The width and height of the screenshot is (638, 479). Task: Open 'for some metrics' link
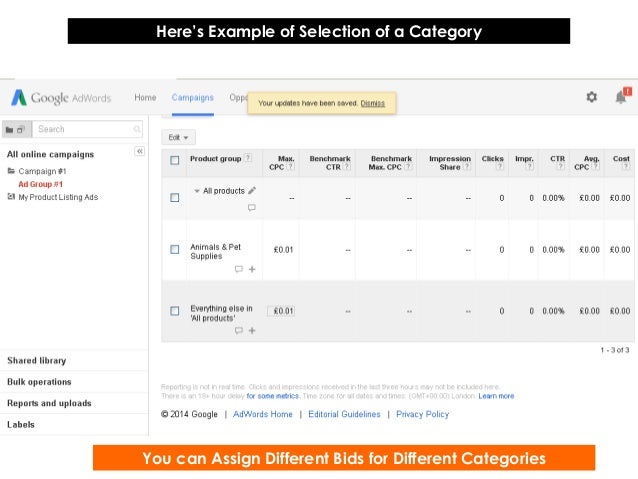tap(273, 396)
